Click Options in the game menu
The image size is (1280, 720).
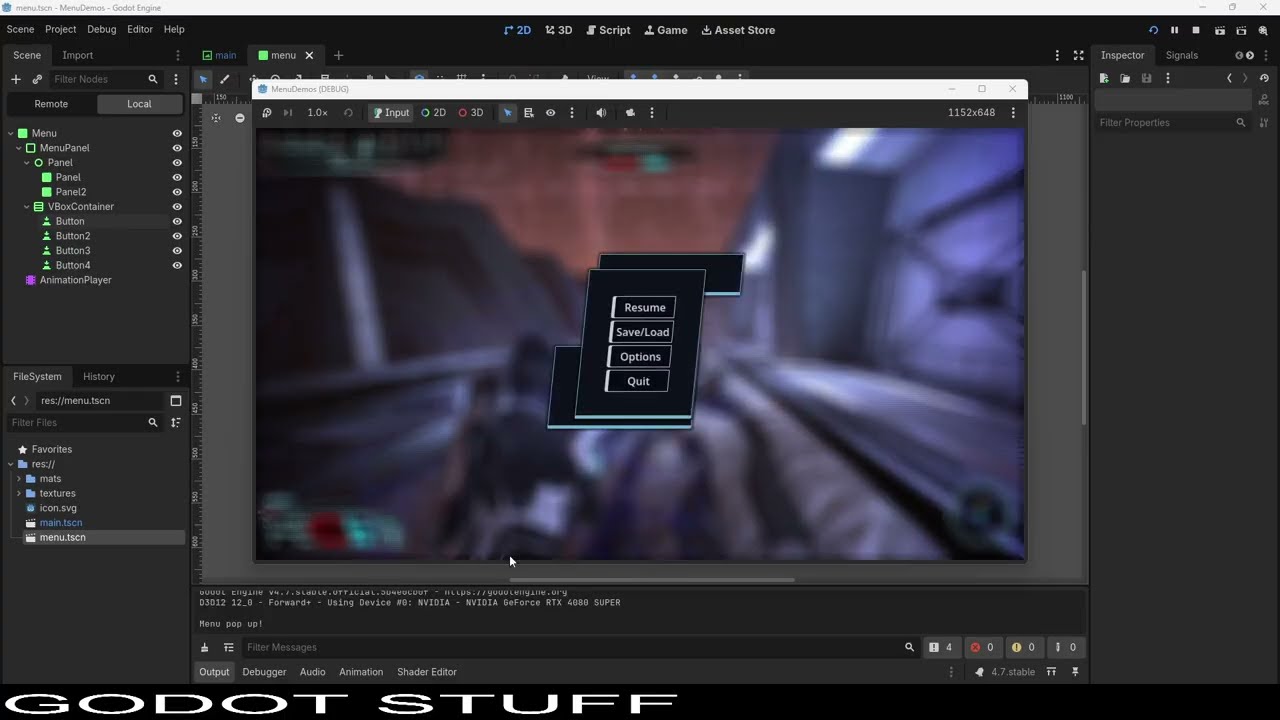[x=640, y=357]
